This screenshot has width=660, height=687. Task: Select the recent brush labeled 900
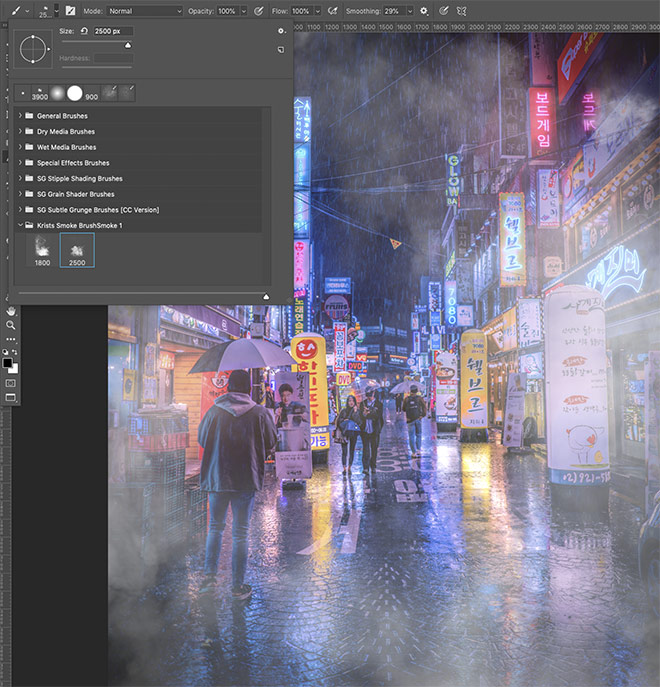(92, 93)
